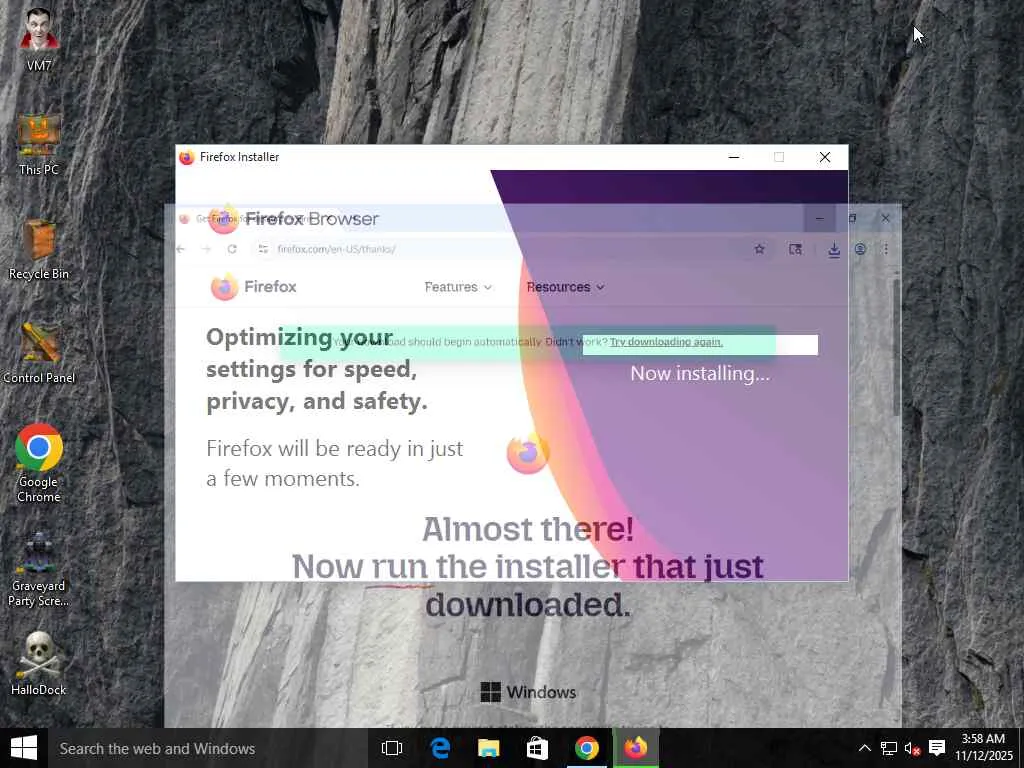Click the taskbar search box
1024x768 pixels.
coord(208,748)
